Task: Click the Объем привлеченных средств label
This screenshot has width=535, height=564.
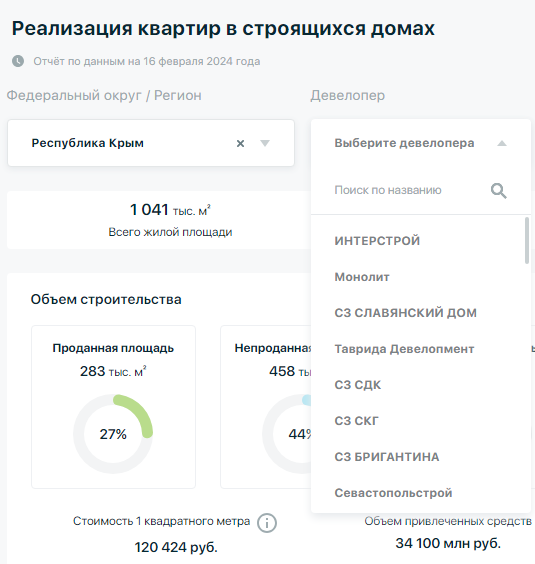Action: click(448, 521)
